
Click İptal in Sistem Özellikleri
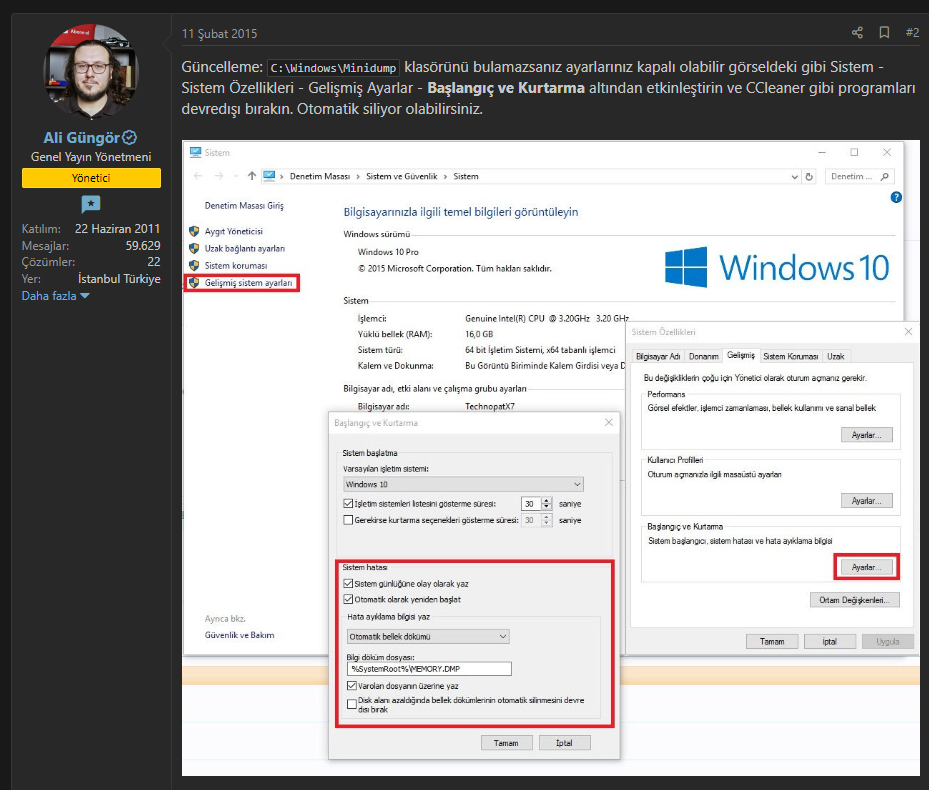click(829, 641)
